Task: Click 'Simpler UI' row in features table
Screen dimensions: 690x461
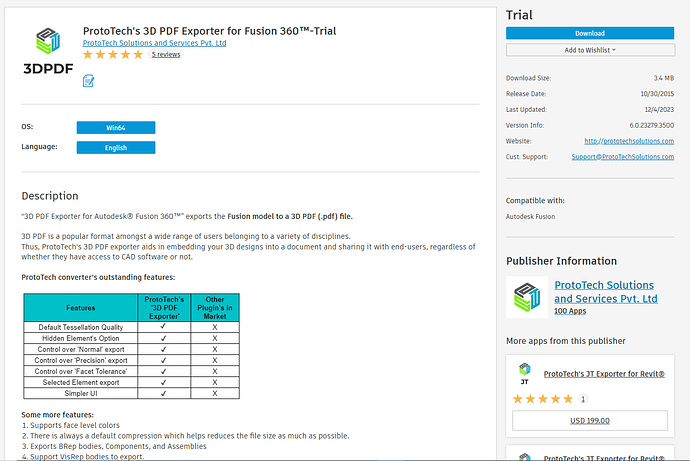Action: pyautogui.click(x=131, y=393)
